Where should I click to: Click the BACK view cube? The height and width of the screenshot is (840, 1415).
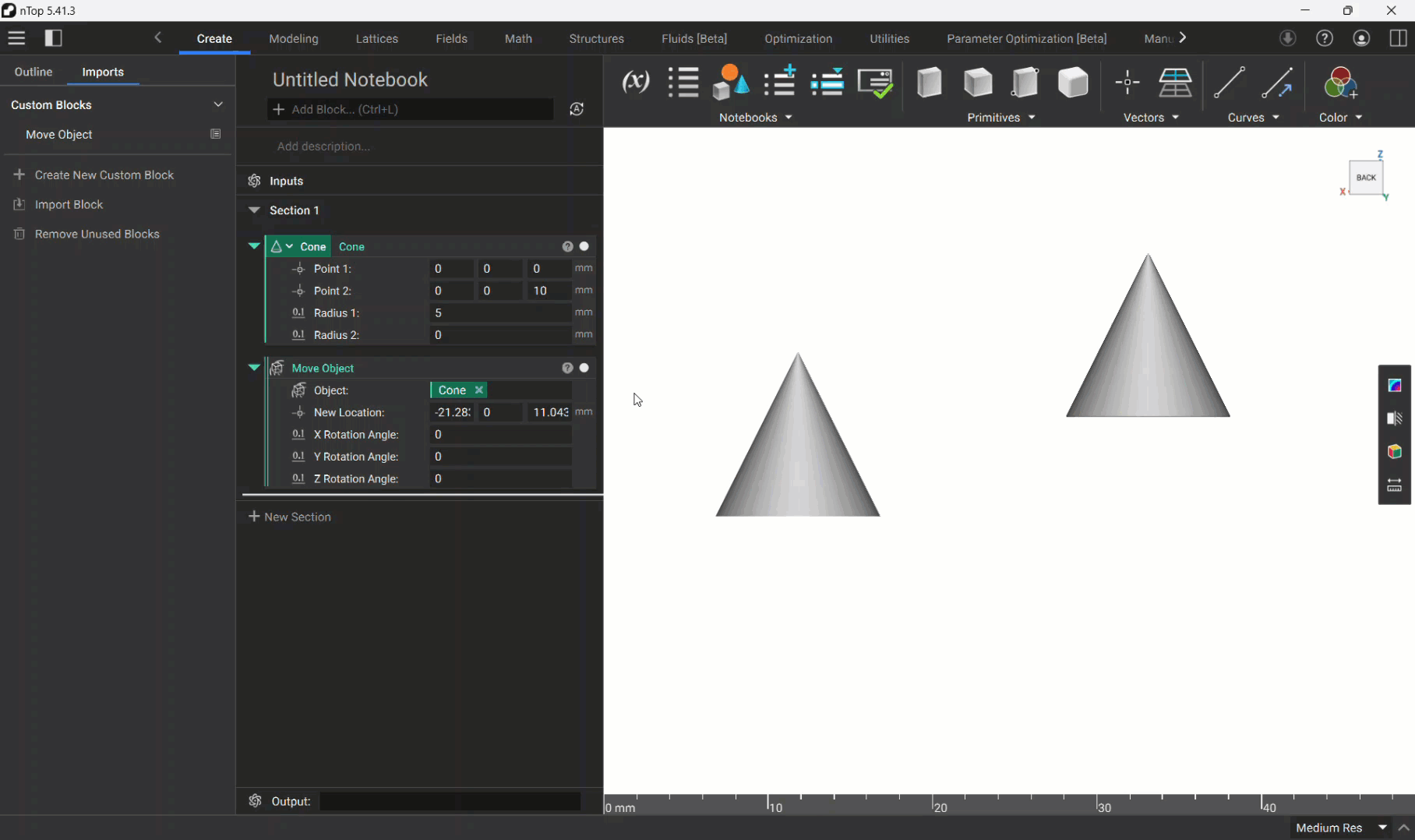(x=1366, y=177)
